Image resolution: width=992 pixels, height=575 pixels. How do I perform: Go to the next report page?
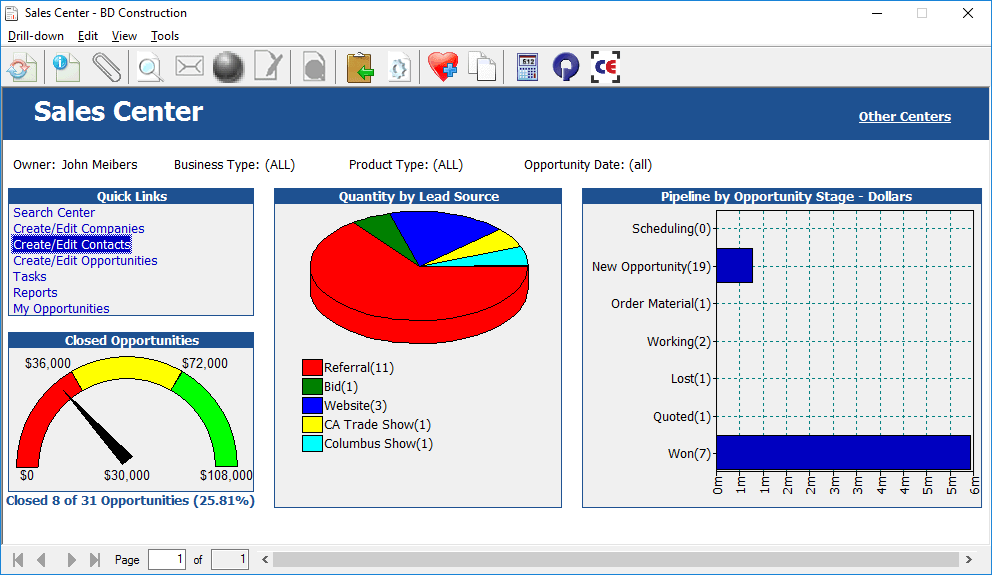[x=71, y=560]
